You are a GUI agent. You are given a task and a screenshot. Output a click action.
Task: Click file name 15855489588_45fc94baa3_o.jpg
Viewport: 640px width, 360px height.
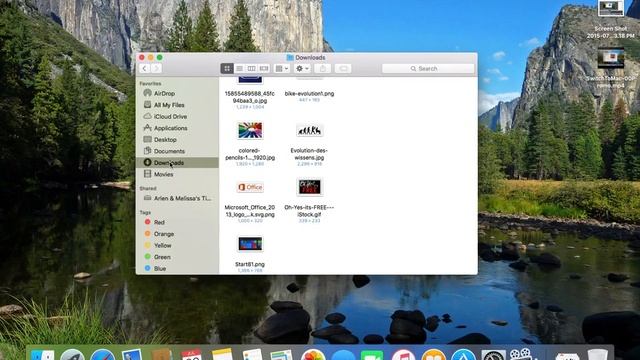(250, 97)
